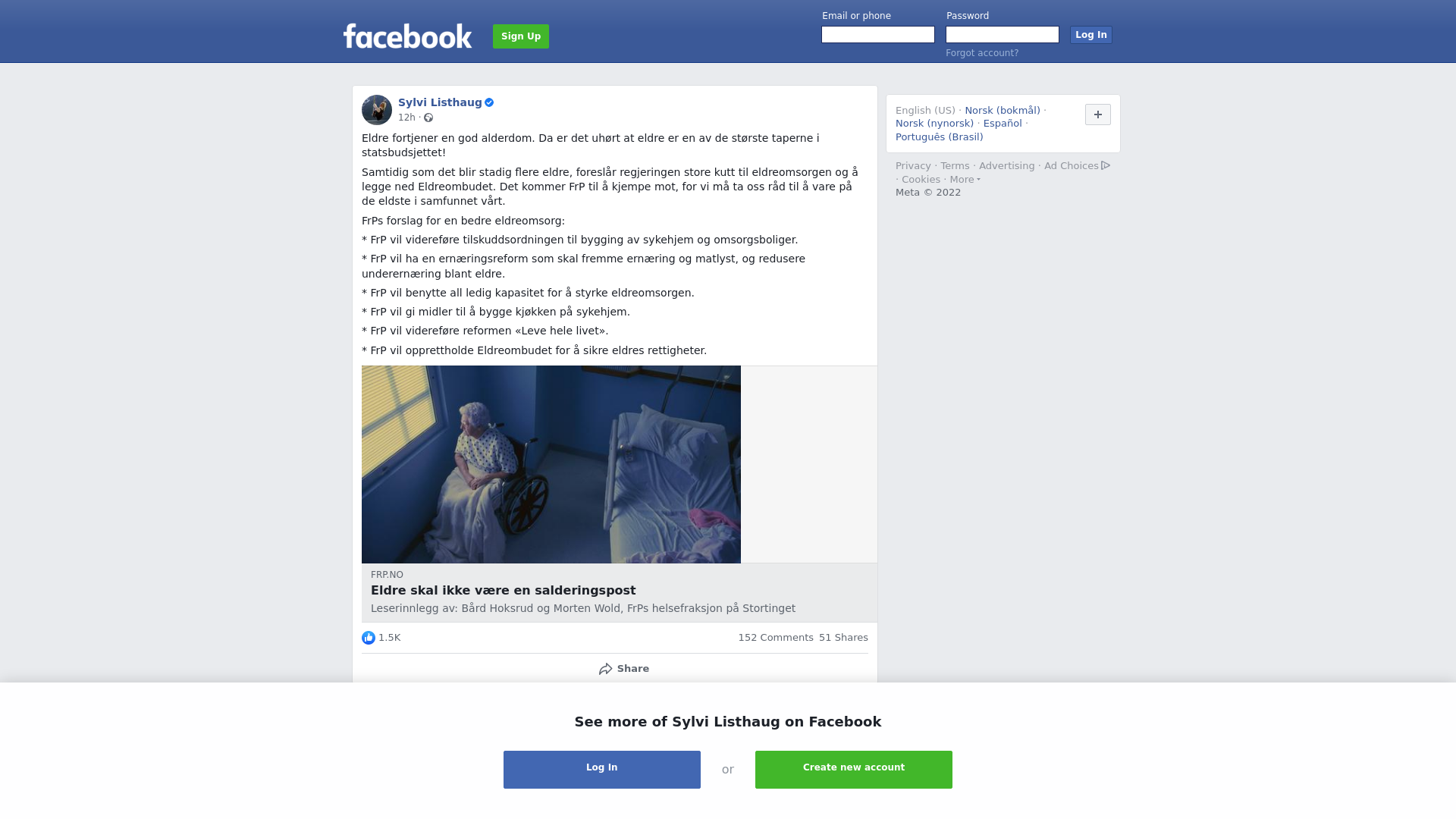Click the Ad Choices icon

[1106, 165]
